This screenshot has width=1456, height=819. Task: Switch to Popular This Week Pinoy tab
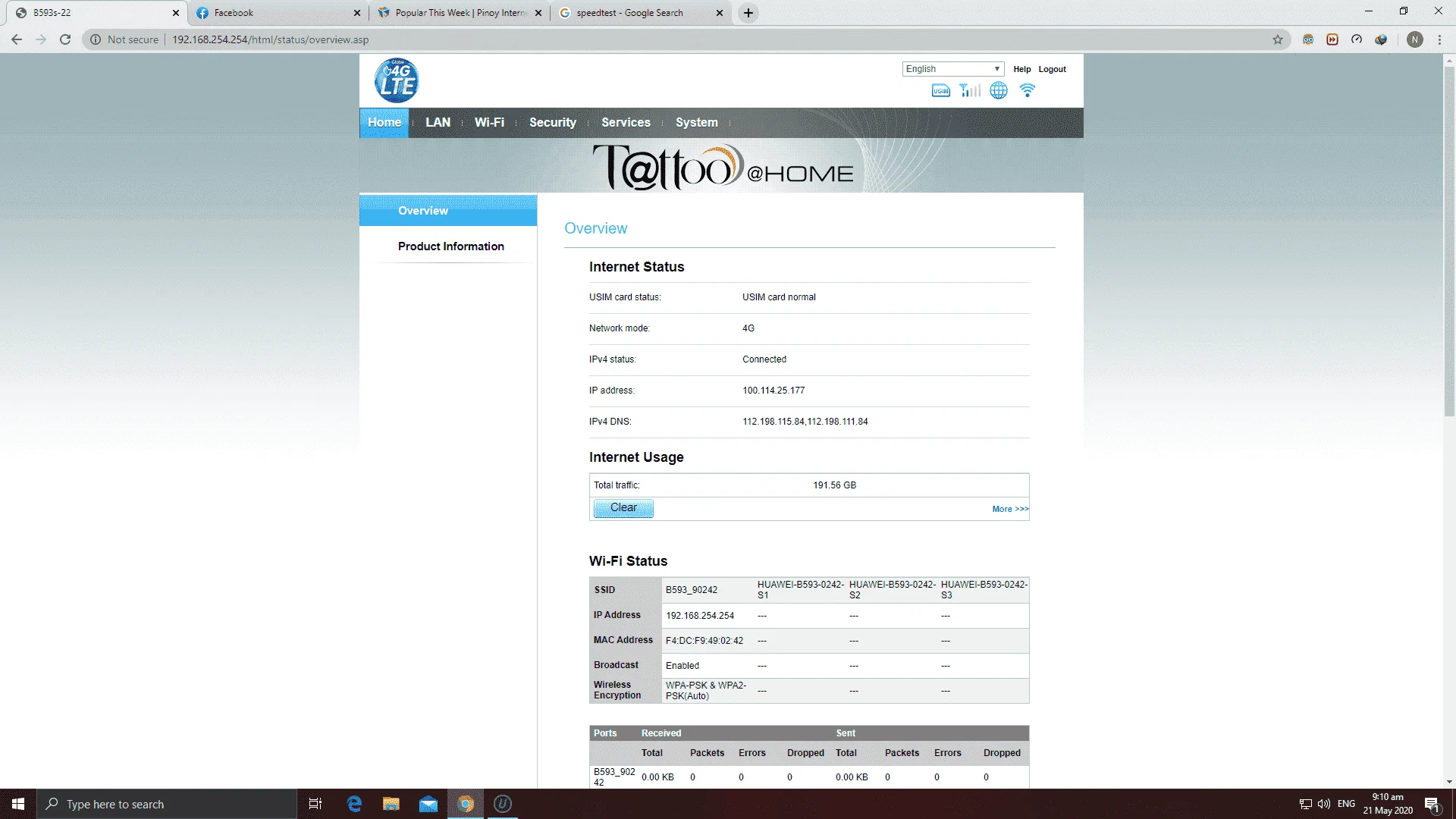tap(460, 13)
